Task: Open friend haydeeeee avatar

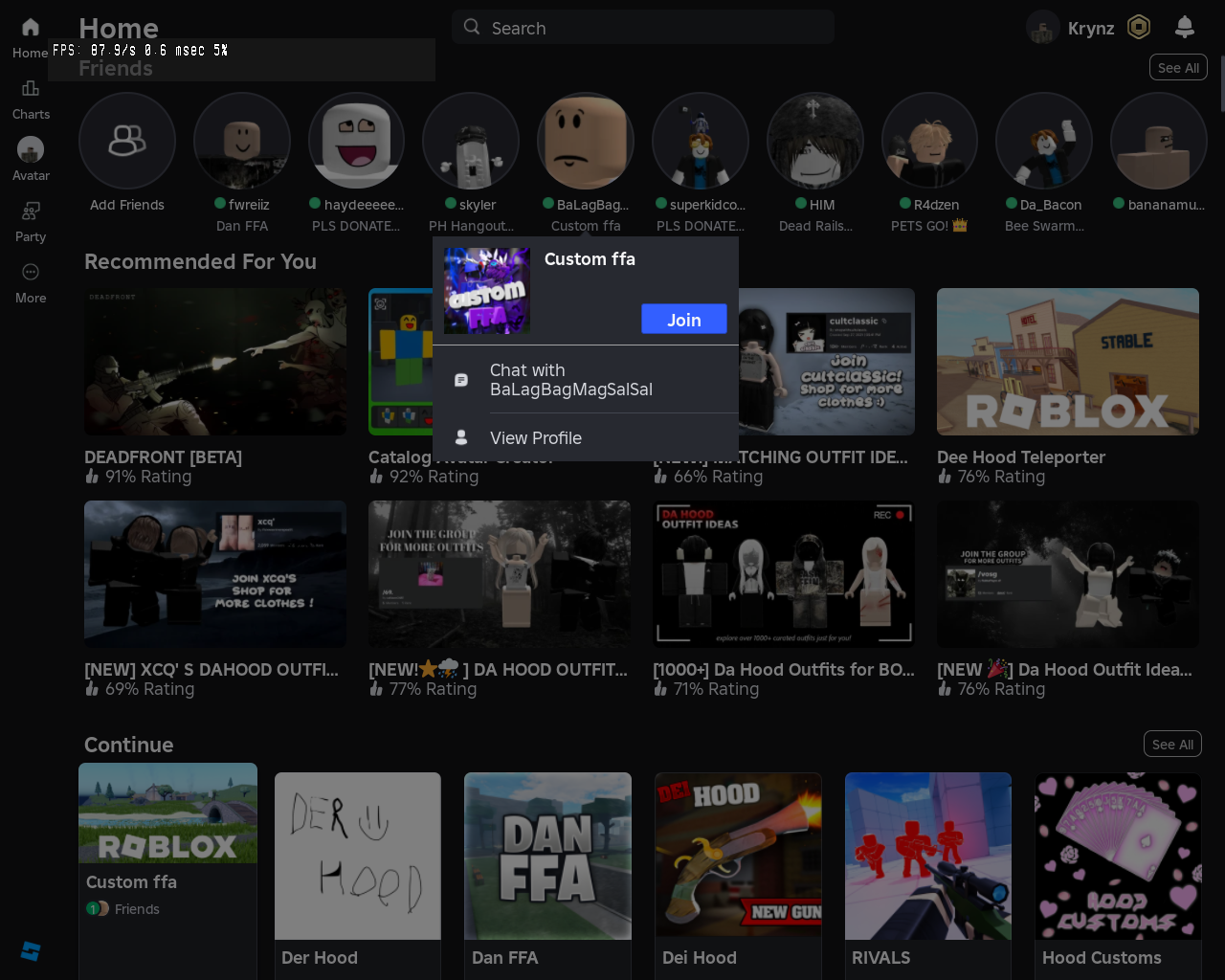Action: coord(356,141)
